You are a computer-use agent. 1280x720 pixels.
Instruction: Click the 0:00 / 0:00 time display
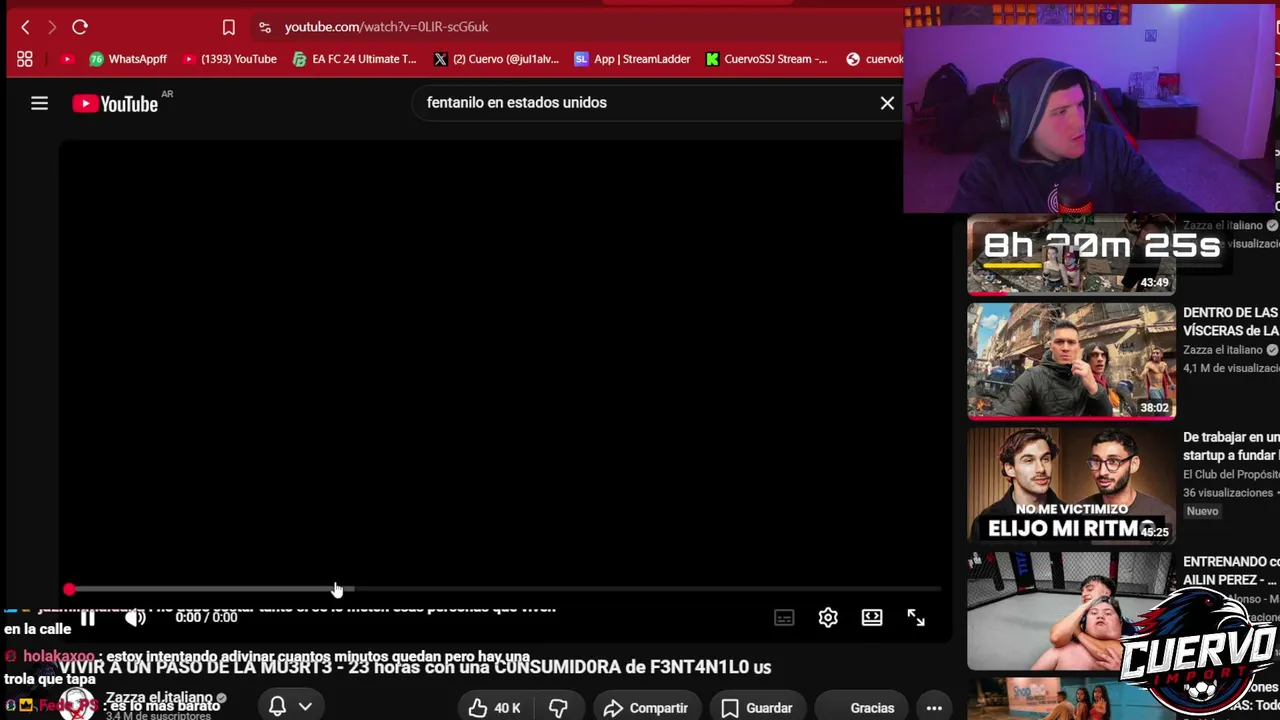coord(206,618)
